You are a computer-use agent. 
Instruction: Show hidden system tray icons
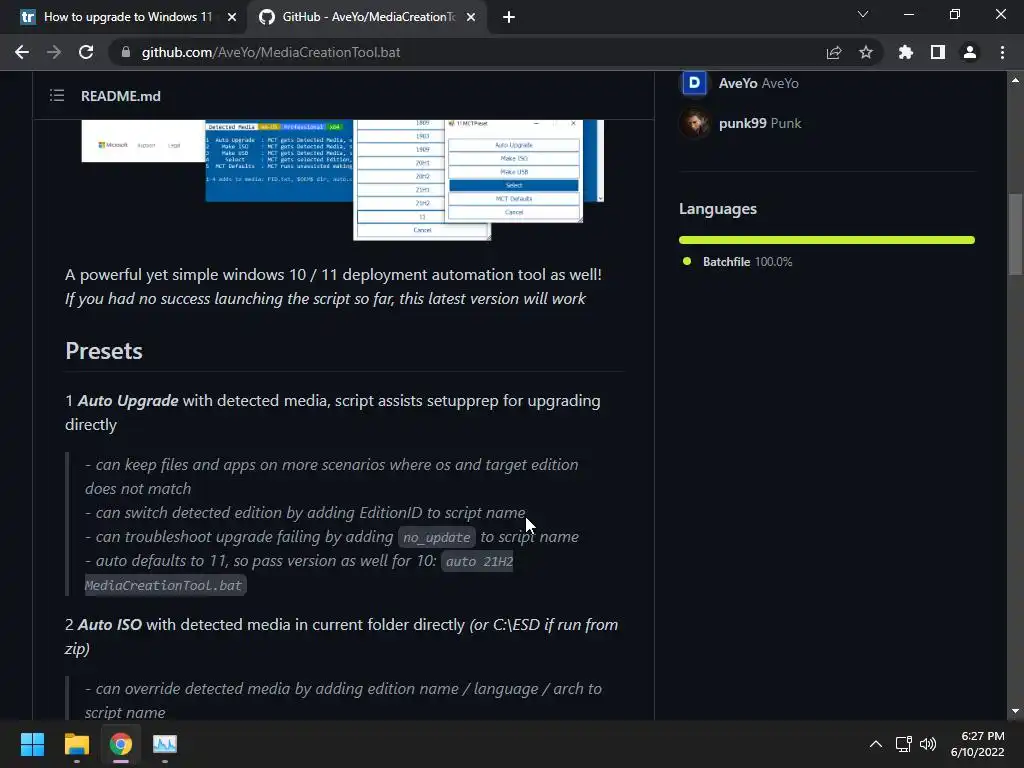[876, 744]
